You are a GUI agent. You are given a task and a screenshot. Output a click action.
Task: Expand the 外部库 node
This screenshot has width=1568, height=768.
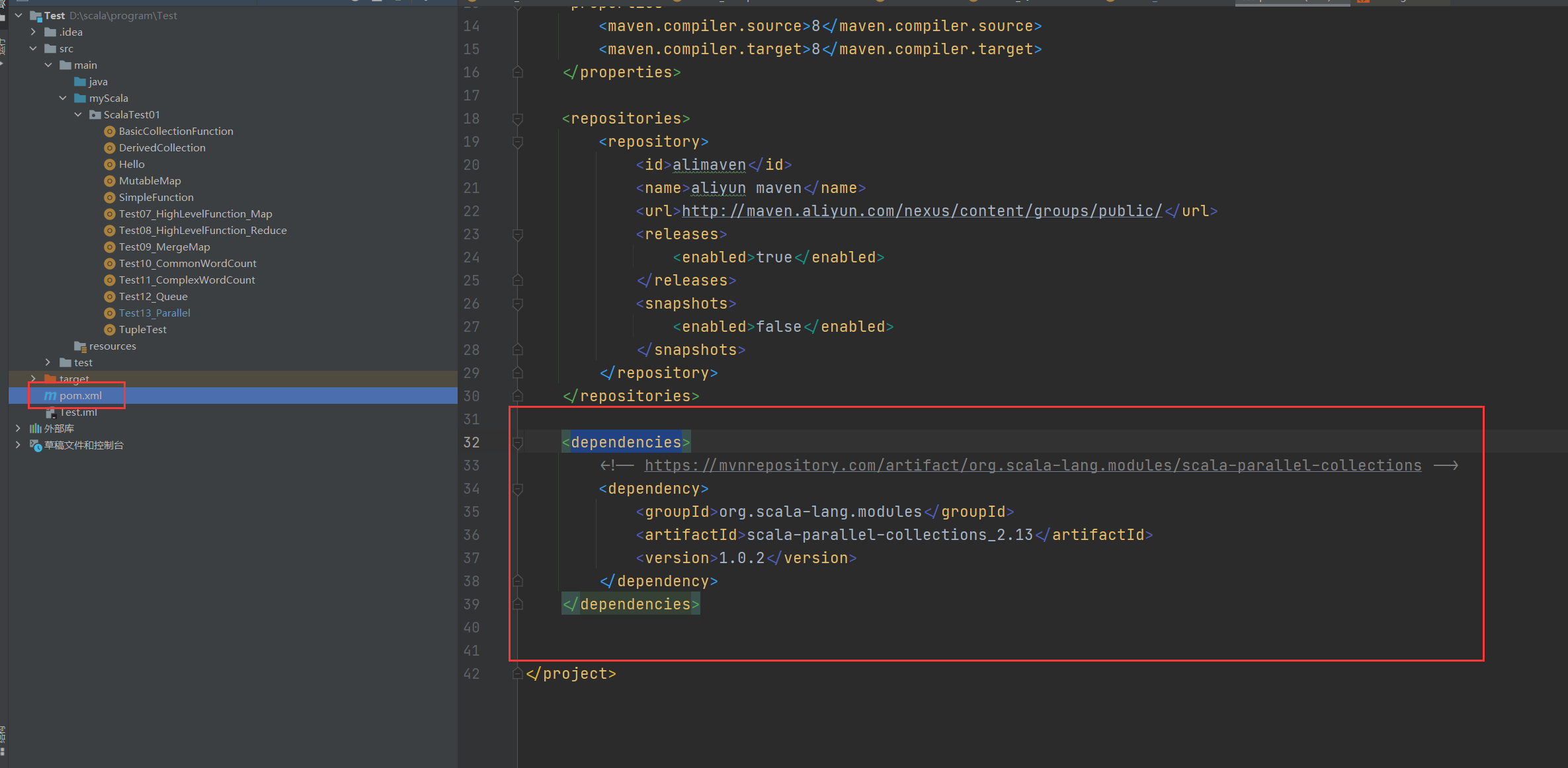(18, 428)
